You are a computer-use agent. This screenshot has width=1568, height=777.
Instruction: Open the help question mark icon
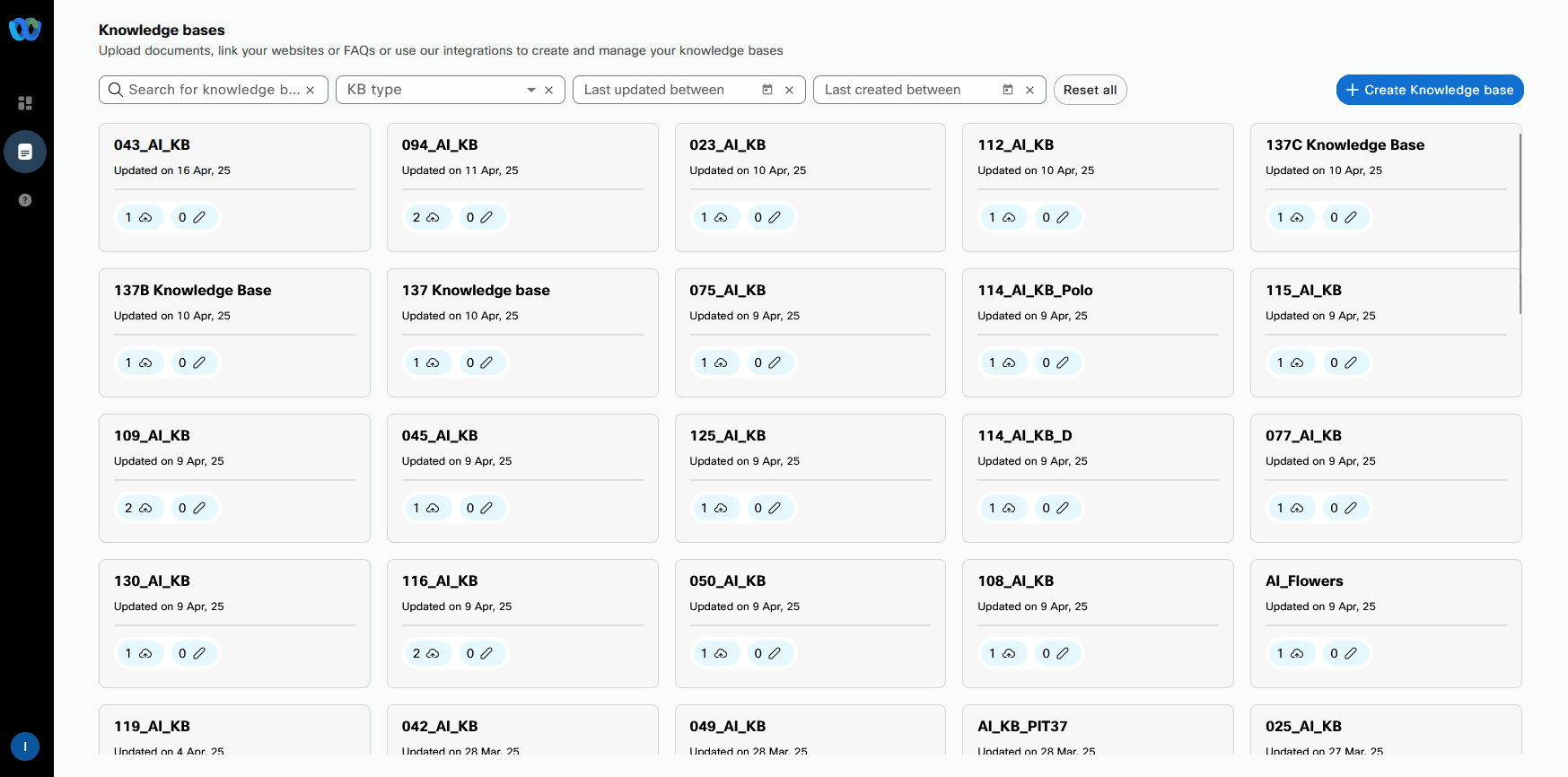[x=25, y=200]
